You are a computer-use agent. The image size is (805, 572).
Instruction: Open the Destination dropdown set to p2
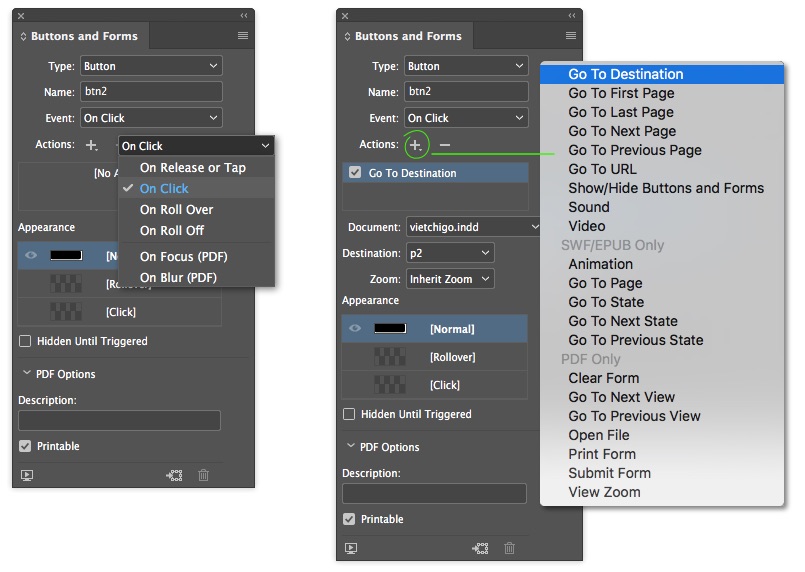[x=450, y=254]
